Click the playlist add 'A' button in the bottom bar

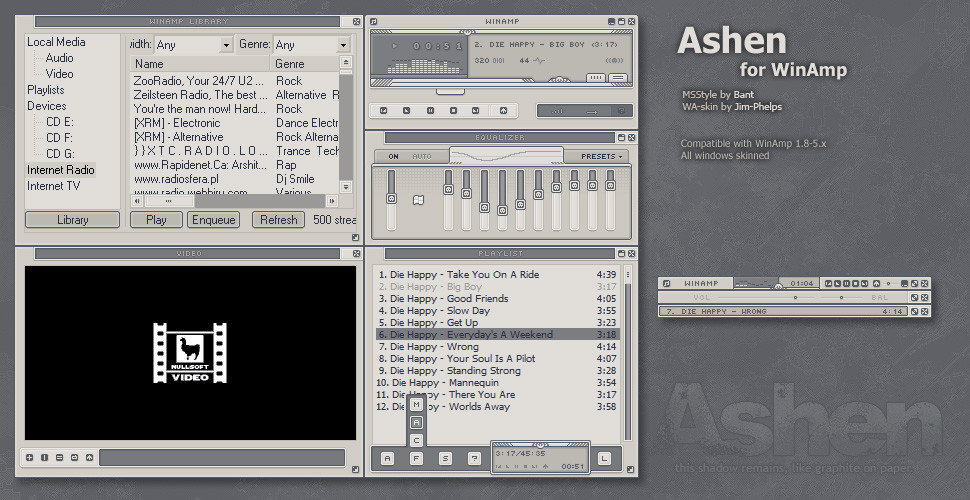pyautogui.click(x=388, y=459)
